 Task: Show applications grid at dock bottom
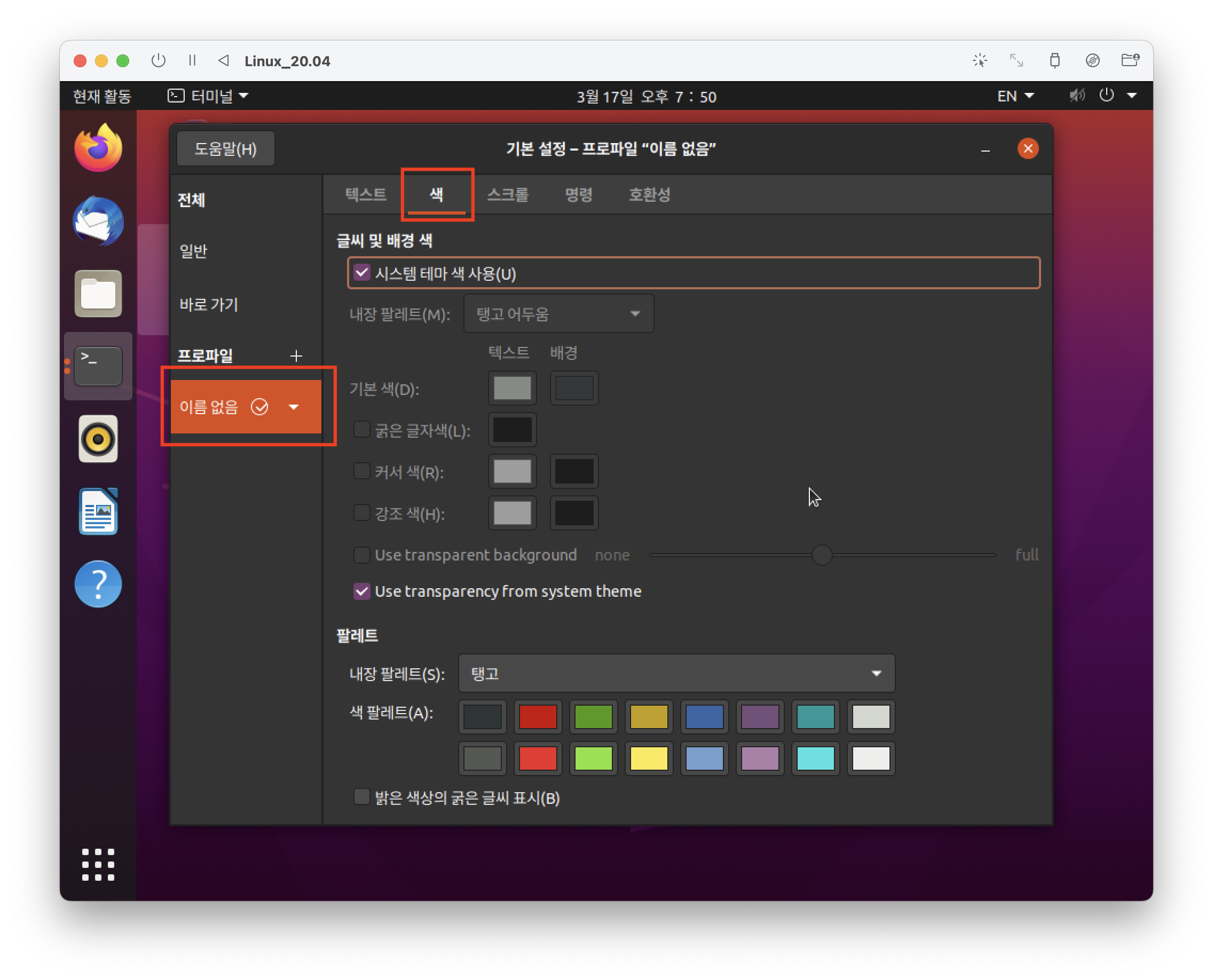[x=98, y=864]
